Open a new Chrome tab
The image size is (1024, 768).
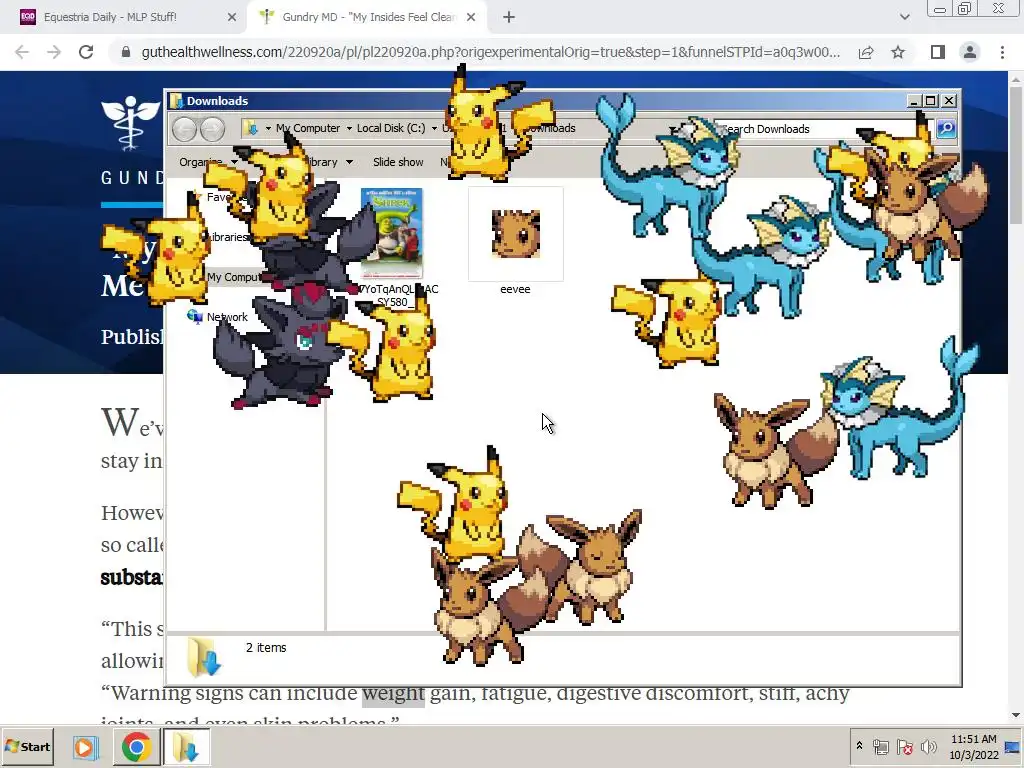pyautogui.click(x=509, y=18)
